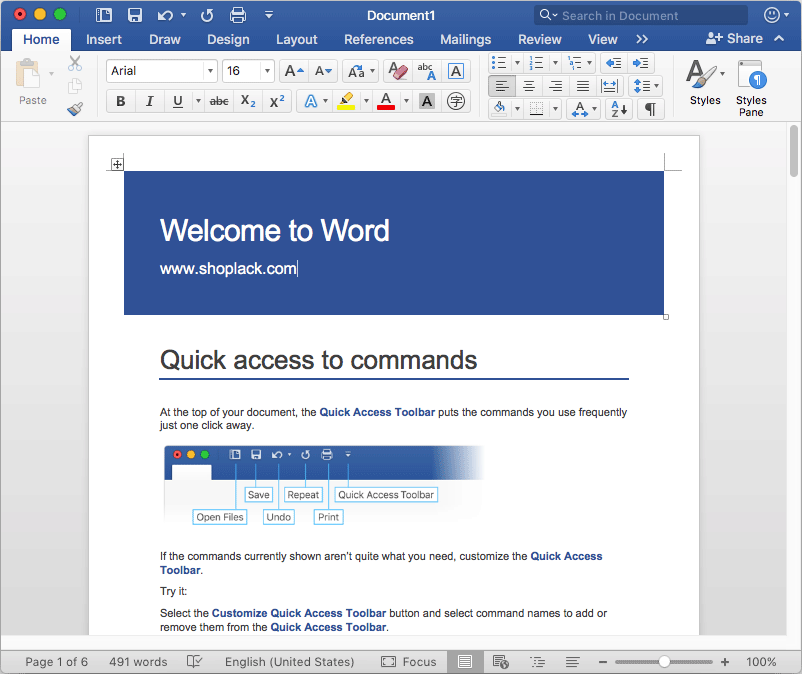Click the Clear Formatting eraser icon
The width and height of the screenshot is (802, 674).
tap(397, 71)
